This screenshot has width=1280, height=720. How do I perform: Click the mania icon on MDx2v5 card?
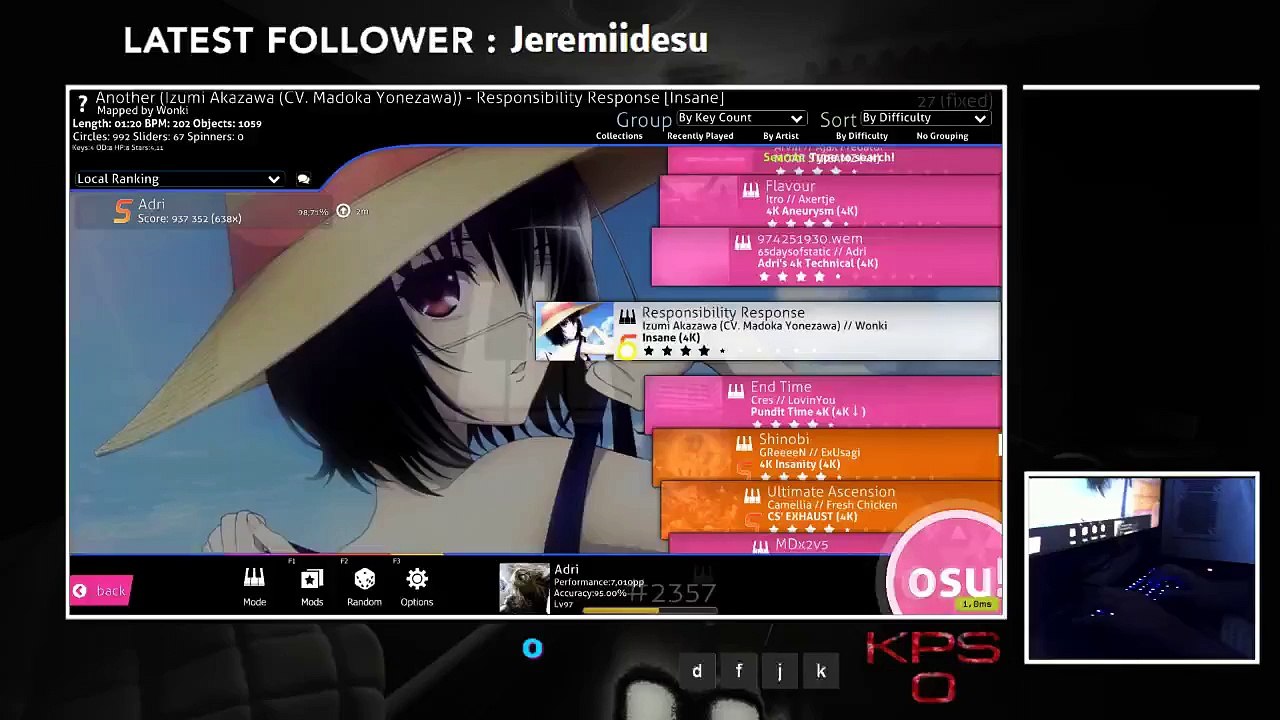[x=761, y=546]
